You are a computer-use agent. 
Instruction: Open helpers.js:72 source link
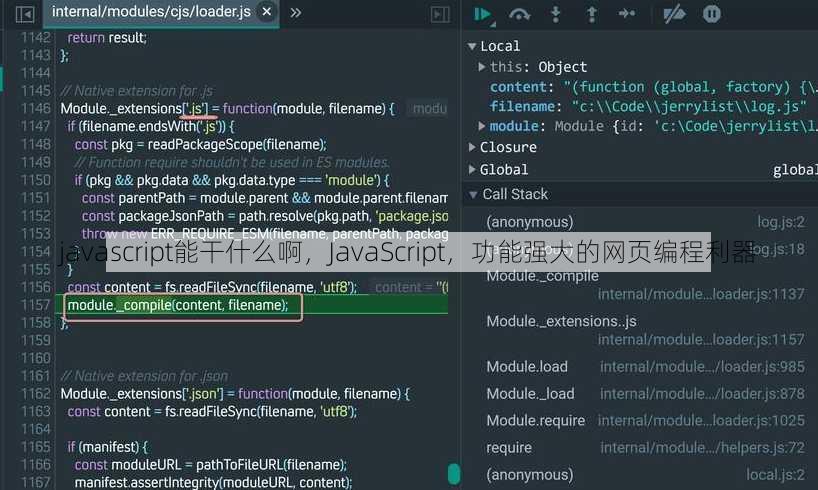[x=702, y=448]
